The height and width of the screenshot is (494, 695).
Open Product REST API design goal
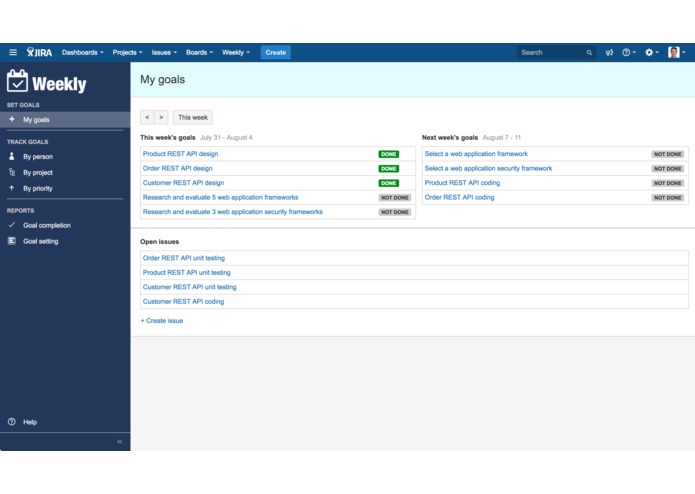click(180, 154)
